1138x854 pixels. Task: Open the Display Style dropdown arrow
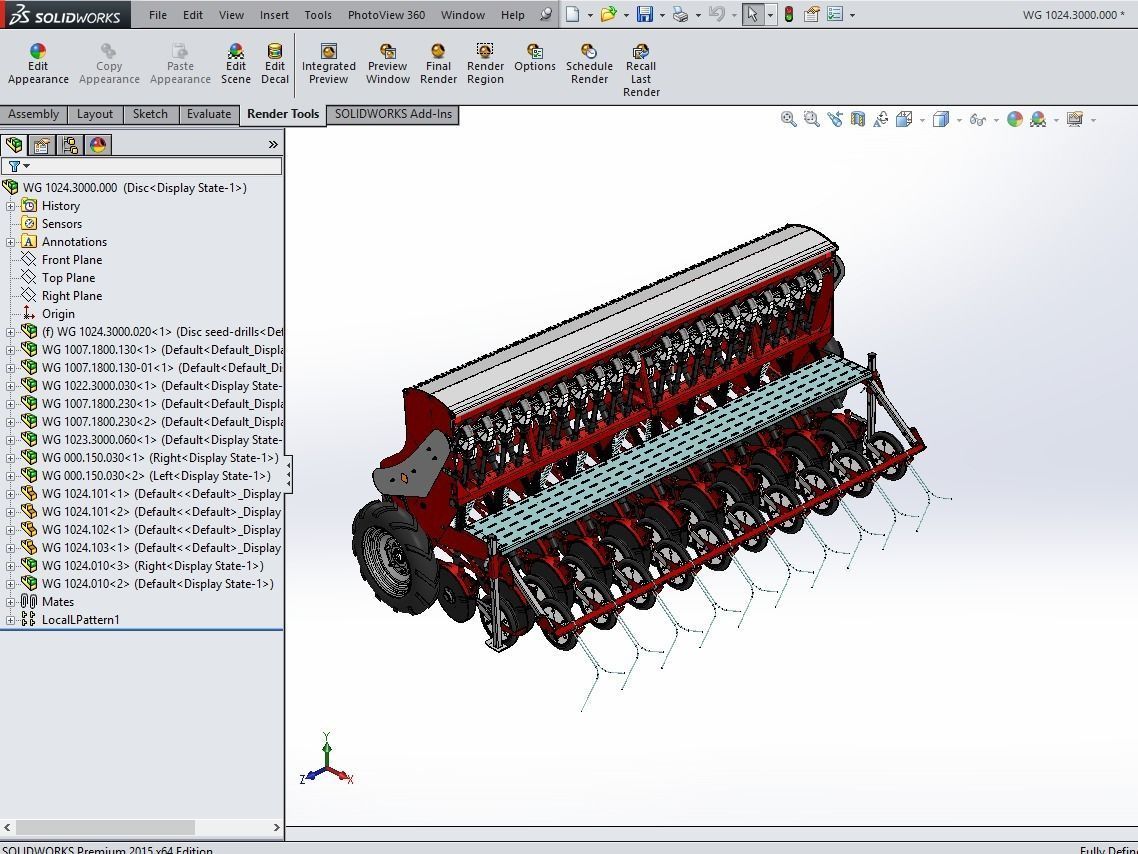coord(959,120)
